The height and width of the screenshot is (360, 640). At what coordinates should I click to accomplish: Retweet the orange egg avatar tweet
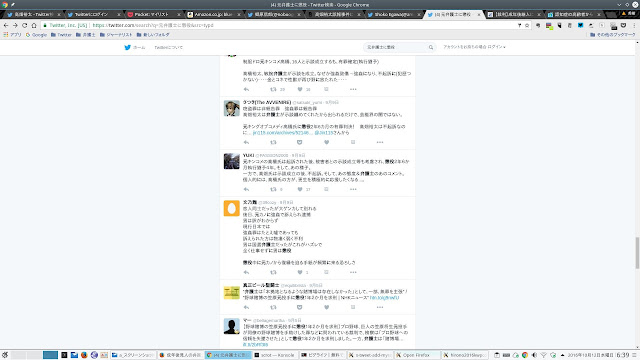[x=273, y=272]
